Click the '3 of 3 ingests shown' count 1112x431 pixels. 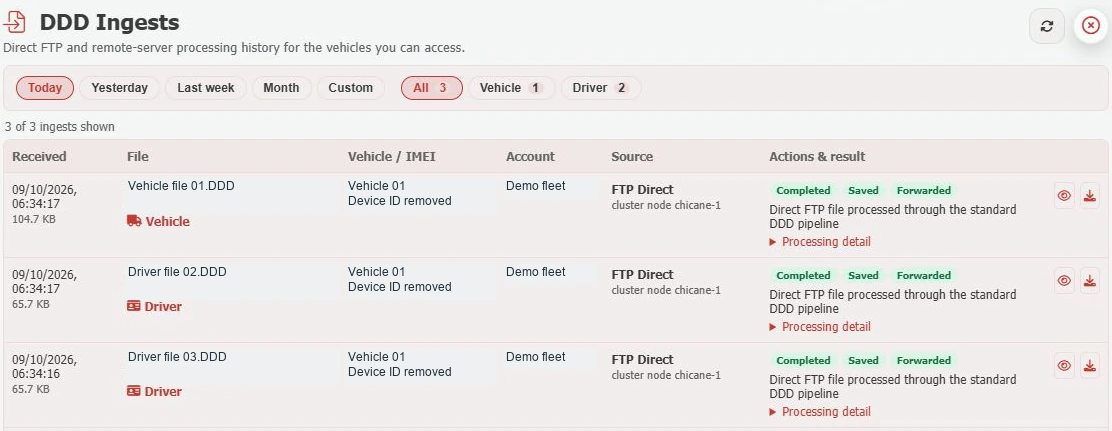(60, 127)
